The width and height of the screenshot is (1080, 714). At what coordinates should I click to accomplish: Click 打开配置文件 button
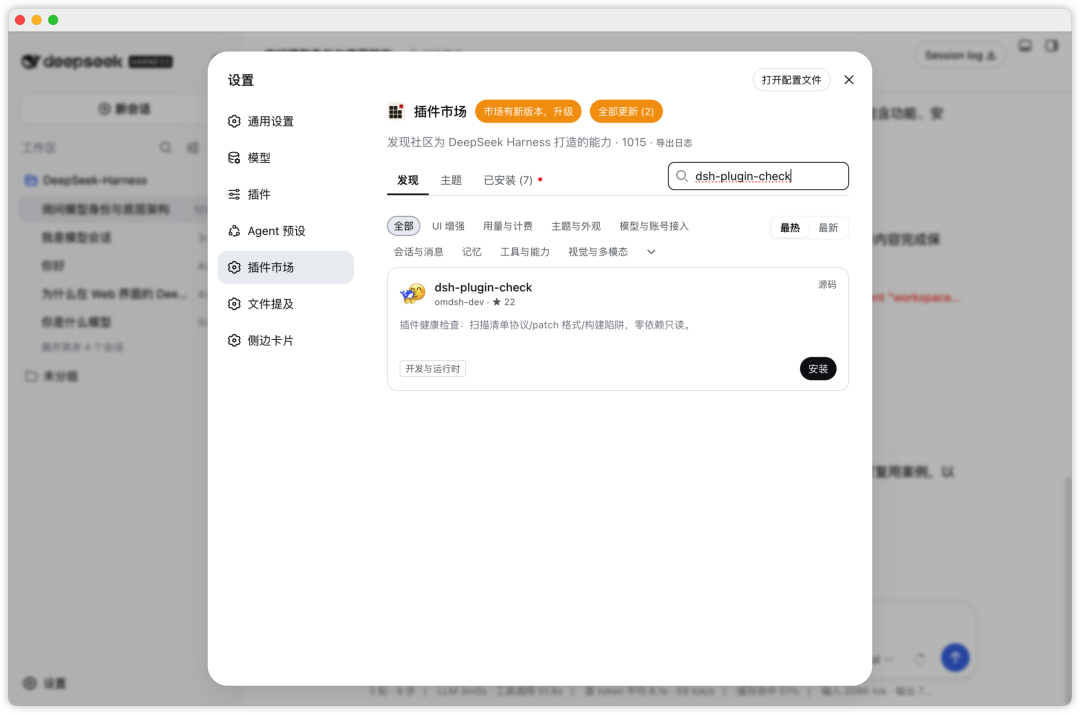(x=791, y=80)
